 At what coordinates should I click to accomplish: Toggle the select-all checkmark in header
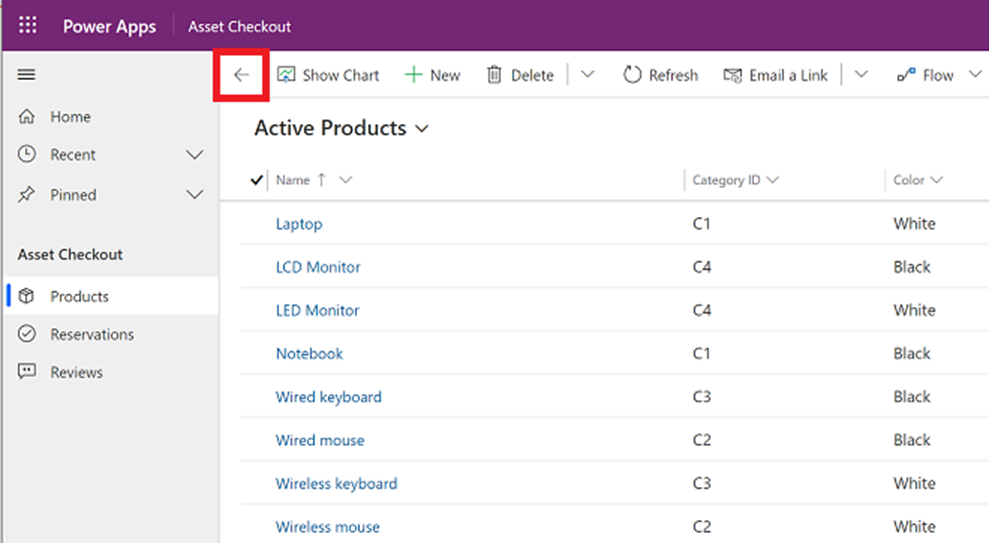[257, 180]
